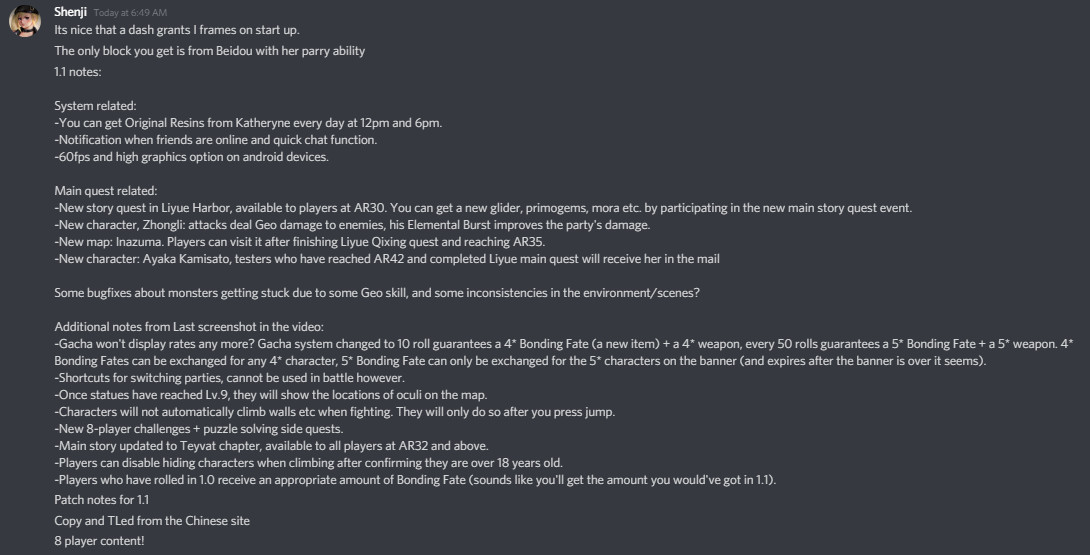Click the Original Resins from Katheryne line
The width and height of the screenshot is (1090, 555).
(248, 123)
